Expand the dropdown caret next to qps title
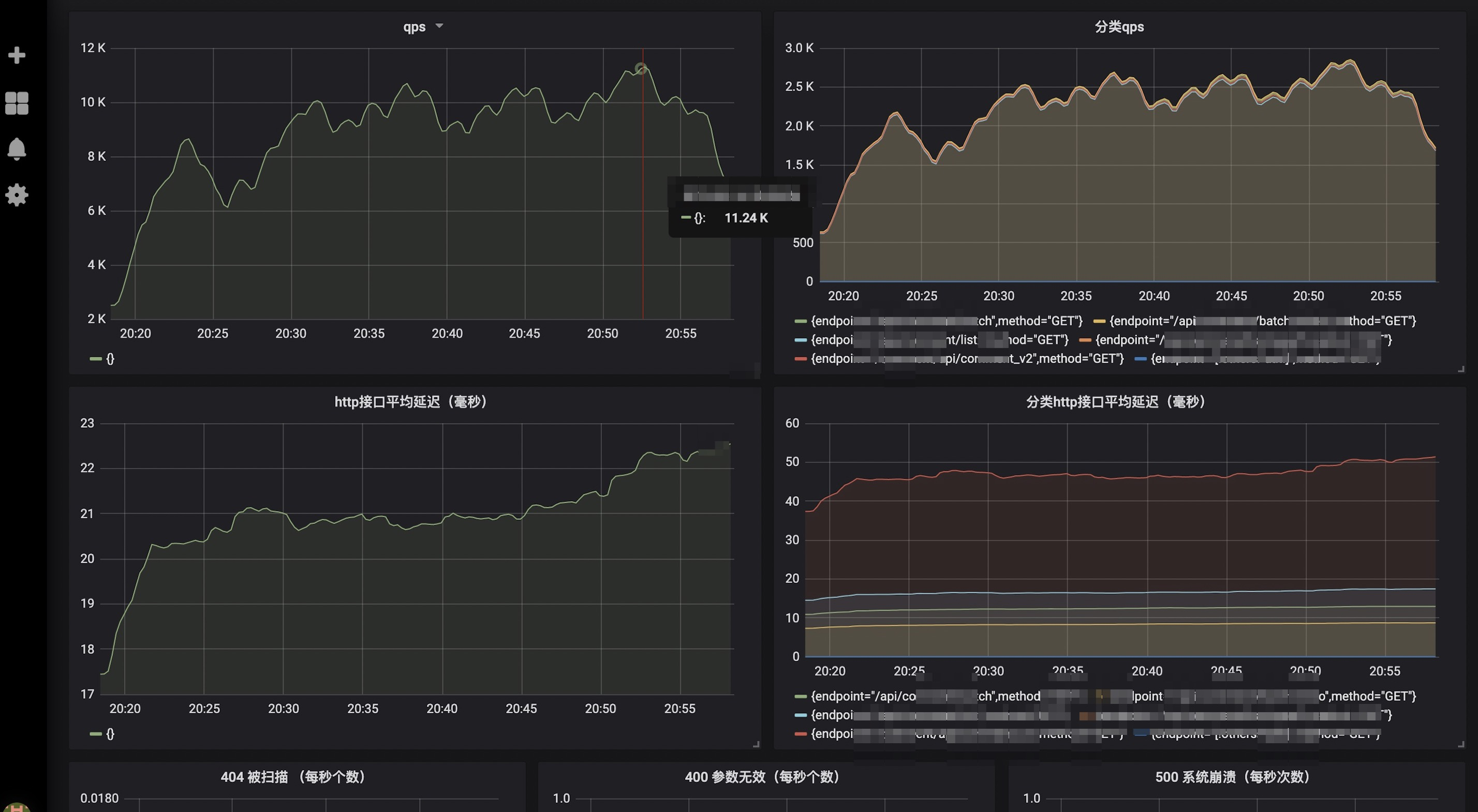The height and width of the screenshot is (812, 1478). pos(439,26)
